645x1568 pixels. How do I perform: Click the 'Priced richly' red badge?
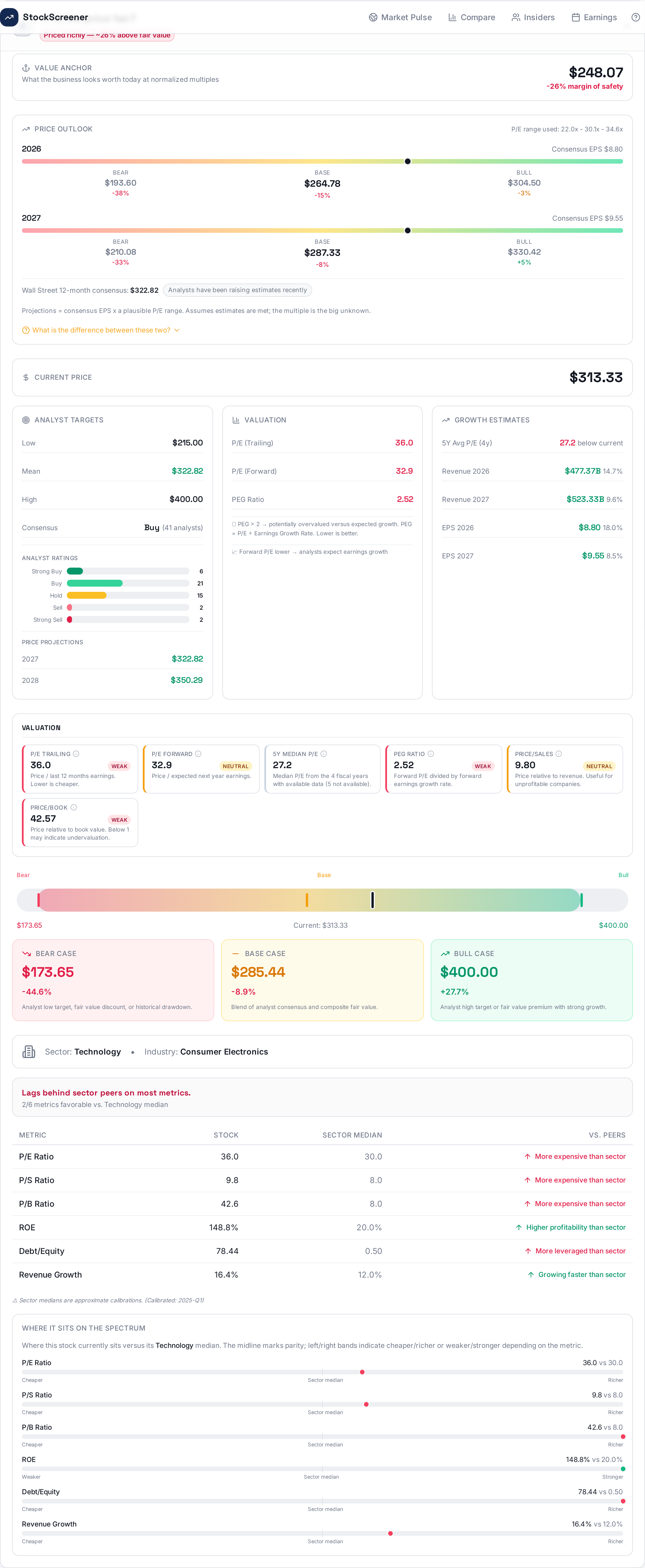tap(107, 36)
